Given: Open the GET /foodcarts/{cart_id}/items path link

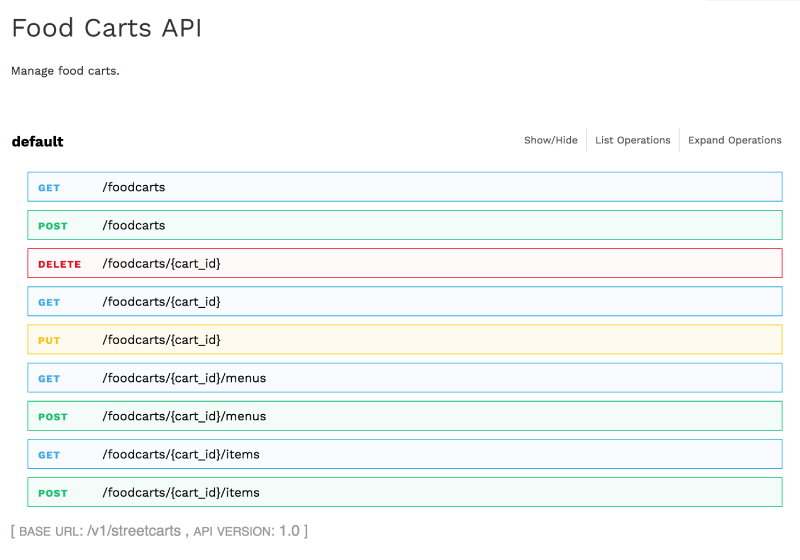Looking at the screenshot, I should pos(181,454).
